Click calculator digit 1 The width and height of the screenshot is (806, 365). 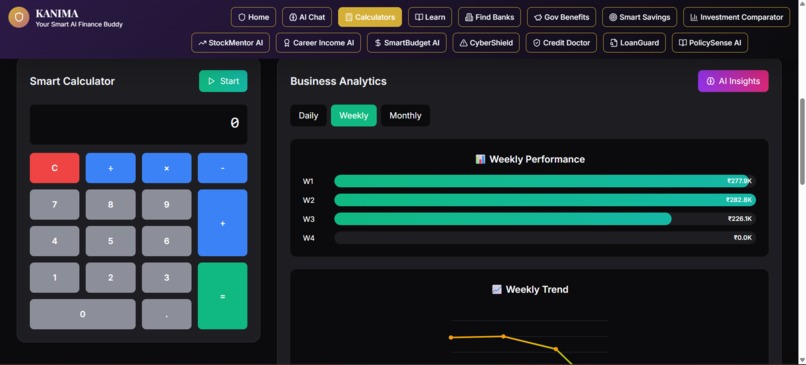(54, 278)
